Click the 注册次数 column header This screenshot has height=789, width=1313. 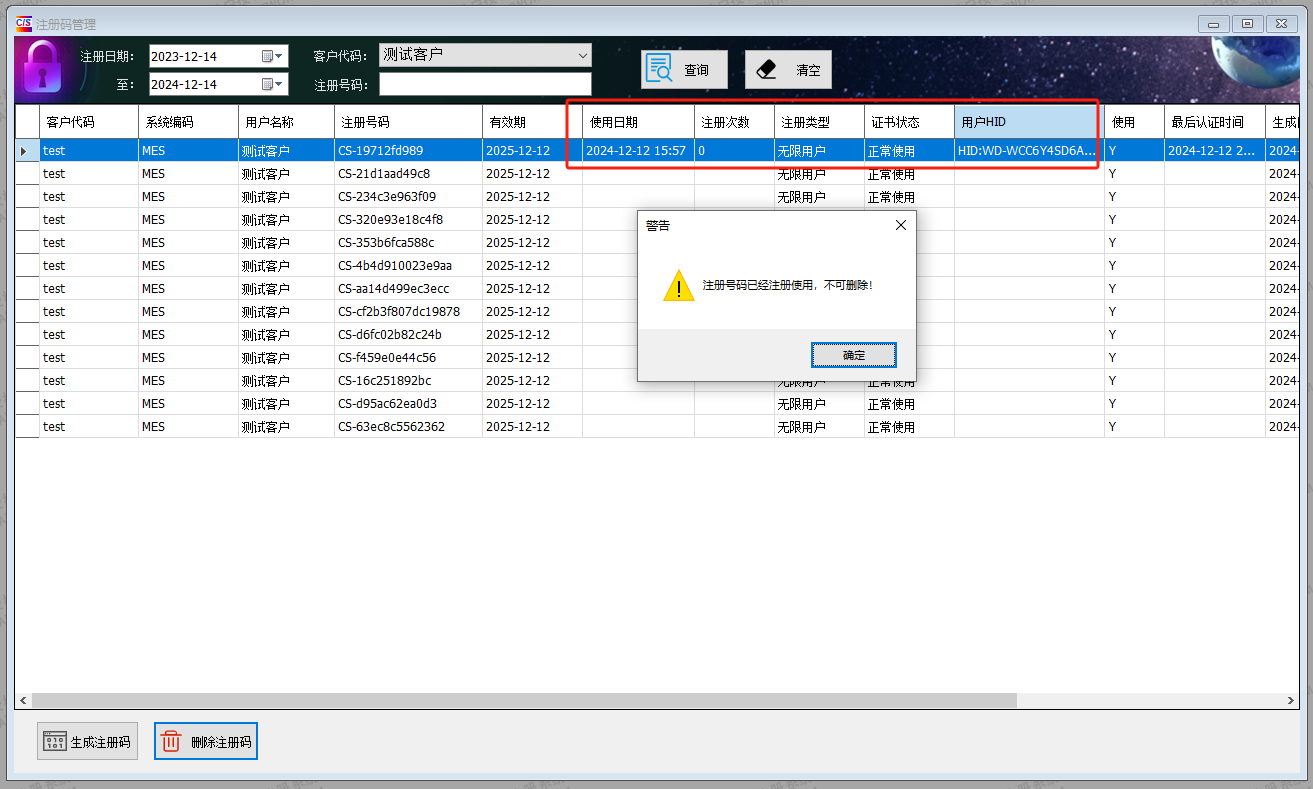click(x=734, y=122)
